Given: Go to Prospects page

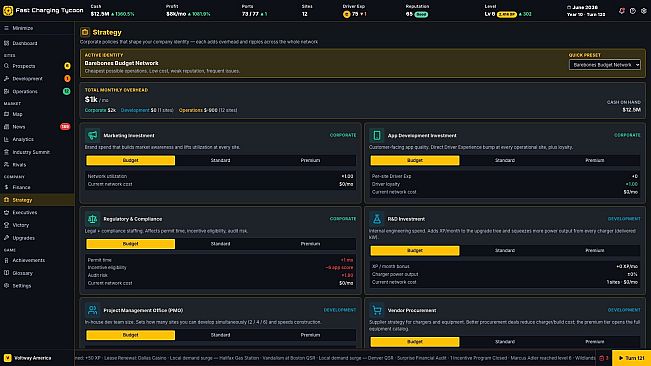Looking at the screenshot, I should 37,66.
